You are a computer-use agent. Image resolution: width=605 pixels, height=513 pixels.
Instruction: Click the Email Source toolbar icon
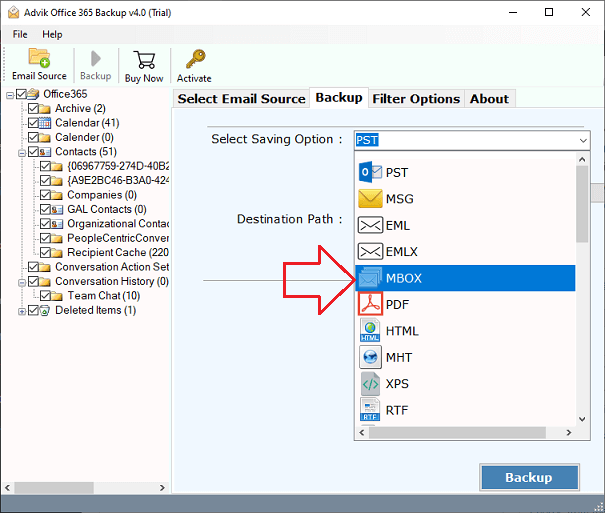click(39, 58)
